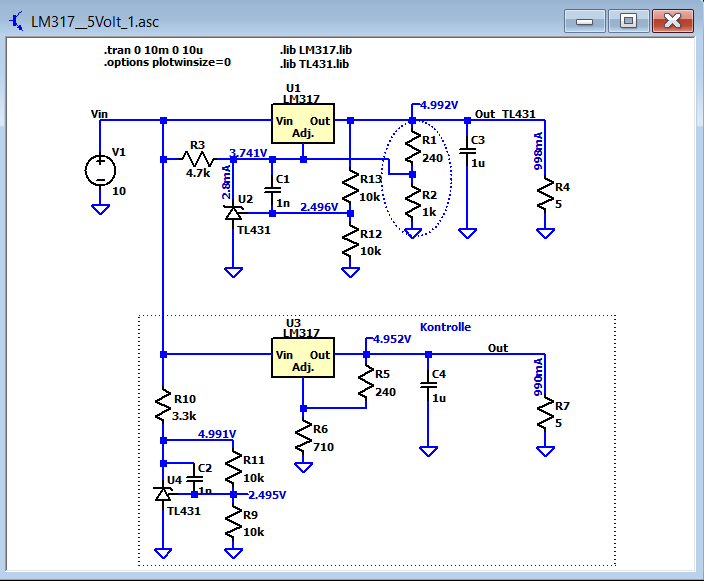Screen dimensions: 704x581
Task: Click the Kontrolle comment text
Action: pos(445,327)
